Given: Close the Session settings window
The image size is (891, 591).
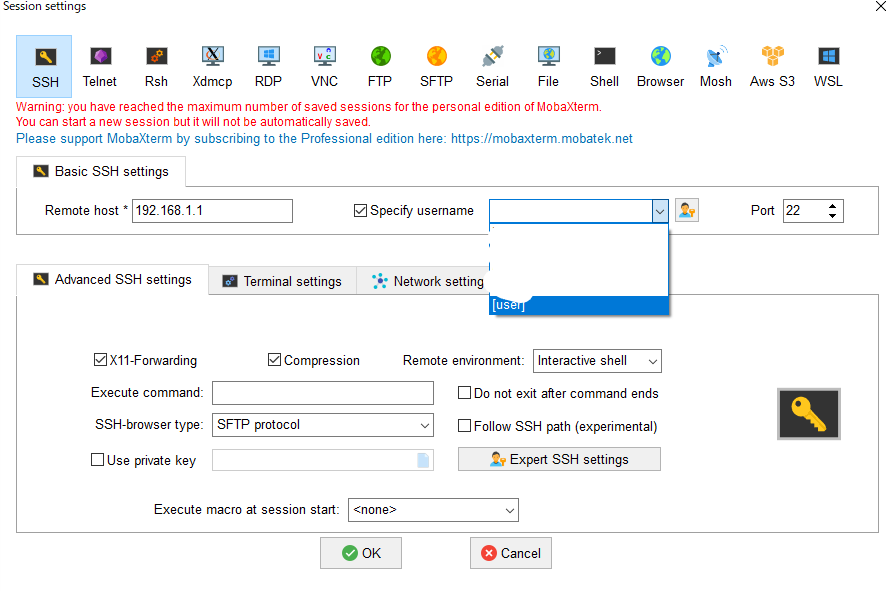Looking at the screenshot, I should pyautogui.click(x=880, y=6).
